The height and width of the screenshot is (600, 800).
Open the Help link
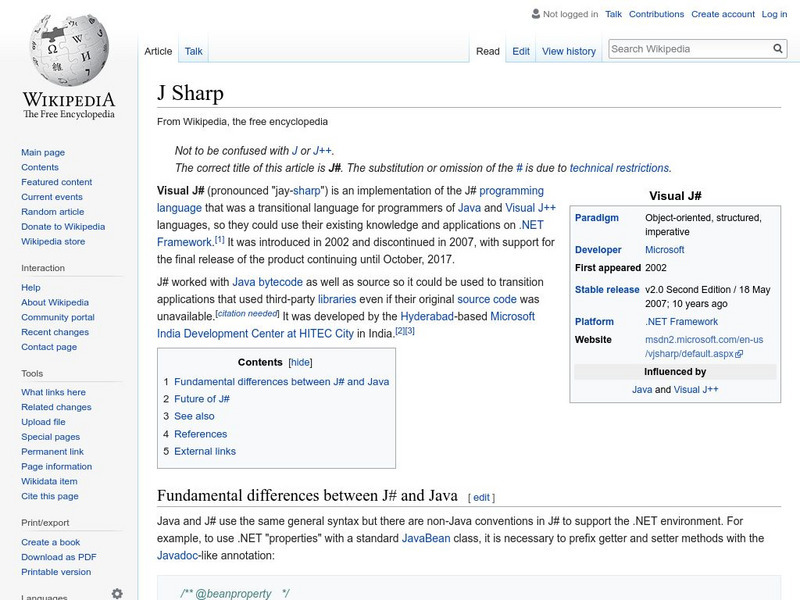click(x=31, y=287)
